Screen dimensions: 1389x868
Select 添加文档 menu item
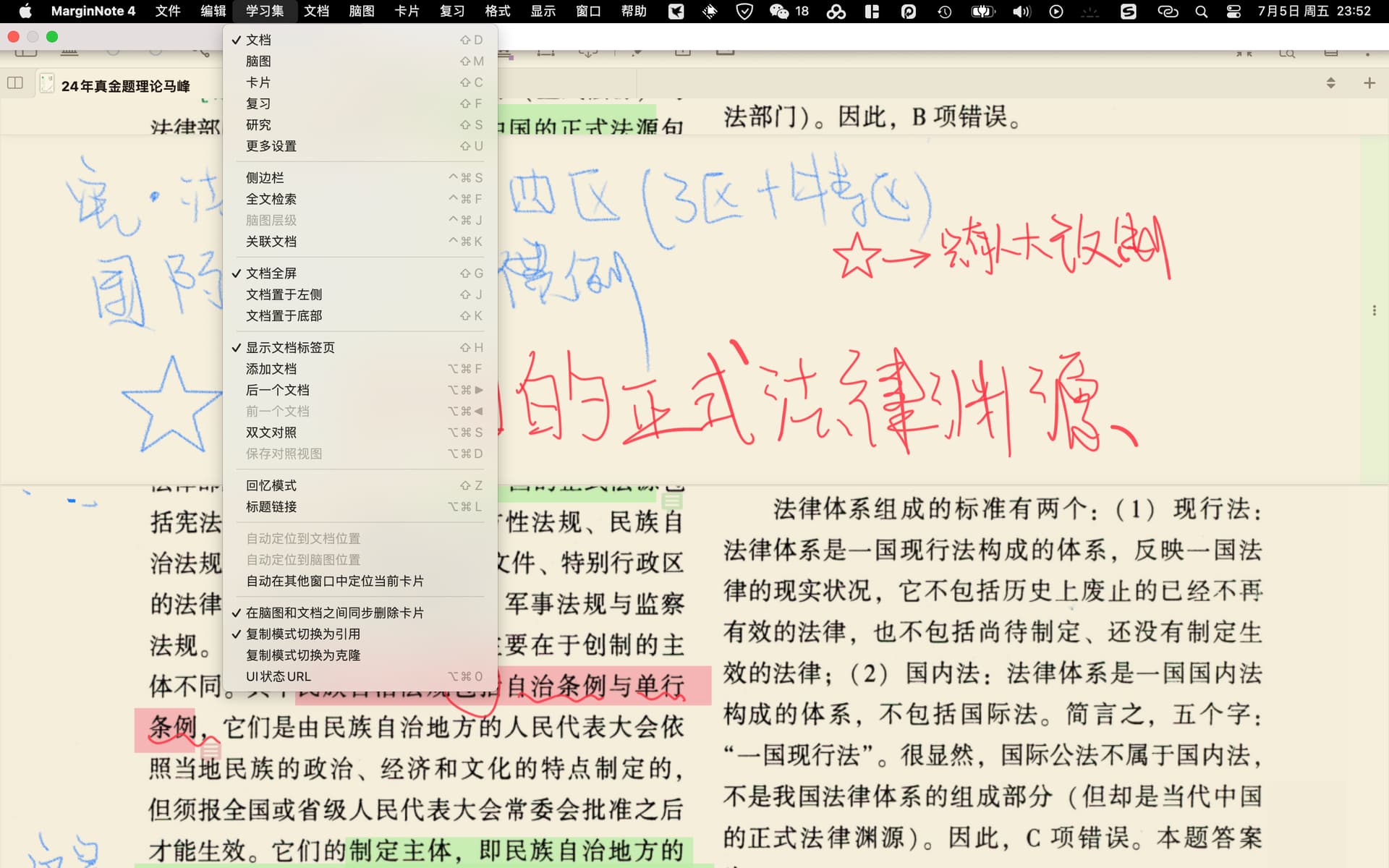tap(360, 369)
